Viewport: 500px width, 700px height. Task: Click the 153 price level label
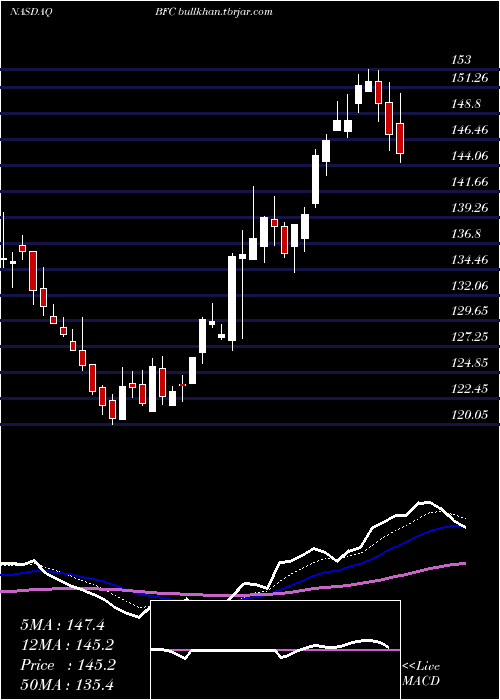point(461,60)
